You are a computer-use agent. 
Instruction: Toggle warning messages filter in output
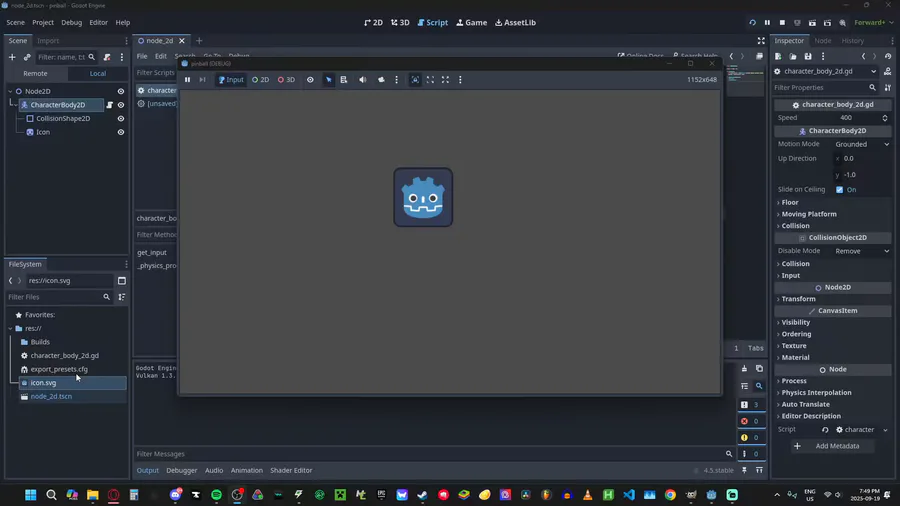pos(751,438)
